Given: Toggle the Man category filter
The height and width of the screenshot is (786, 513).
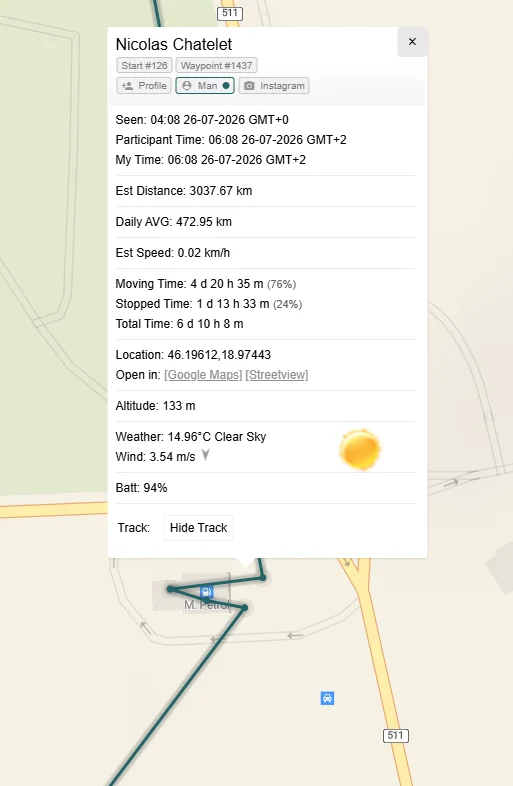Looking at the screenshot, I should pos(205,86).
